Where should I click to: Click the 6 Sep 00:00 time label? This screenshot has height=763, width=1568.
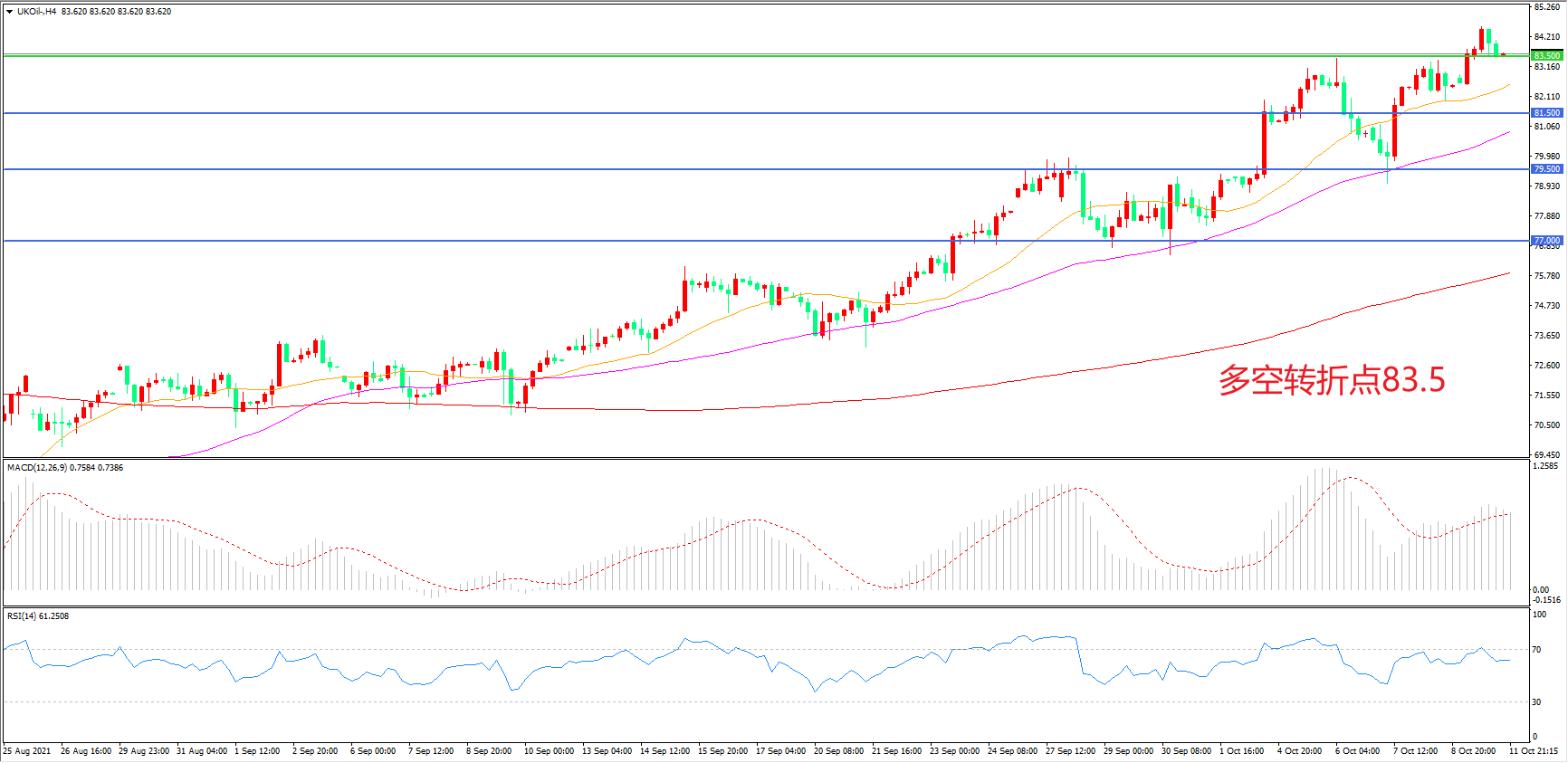(373, 751)
